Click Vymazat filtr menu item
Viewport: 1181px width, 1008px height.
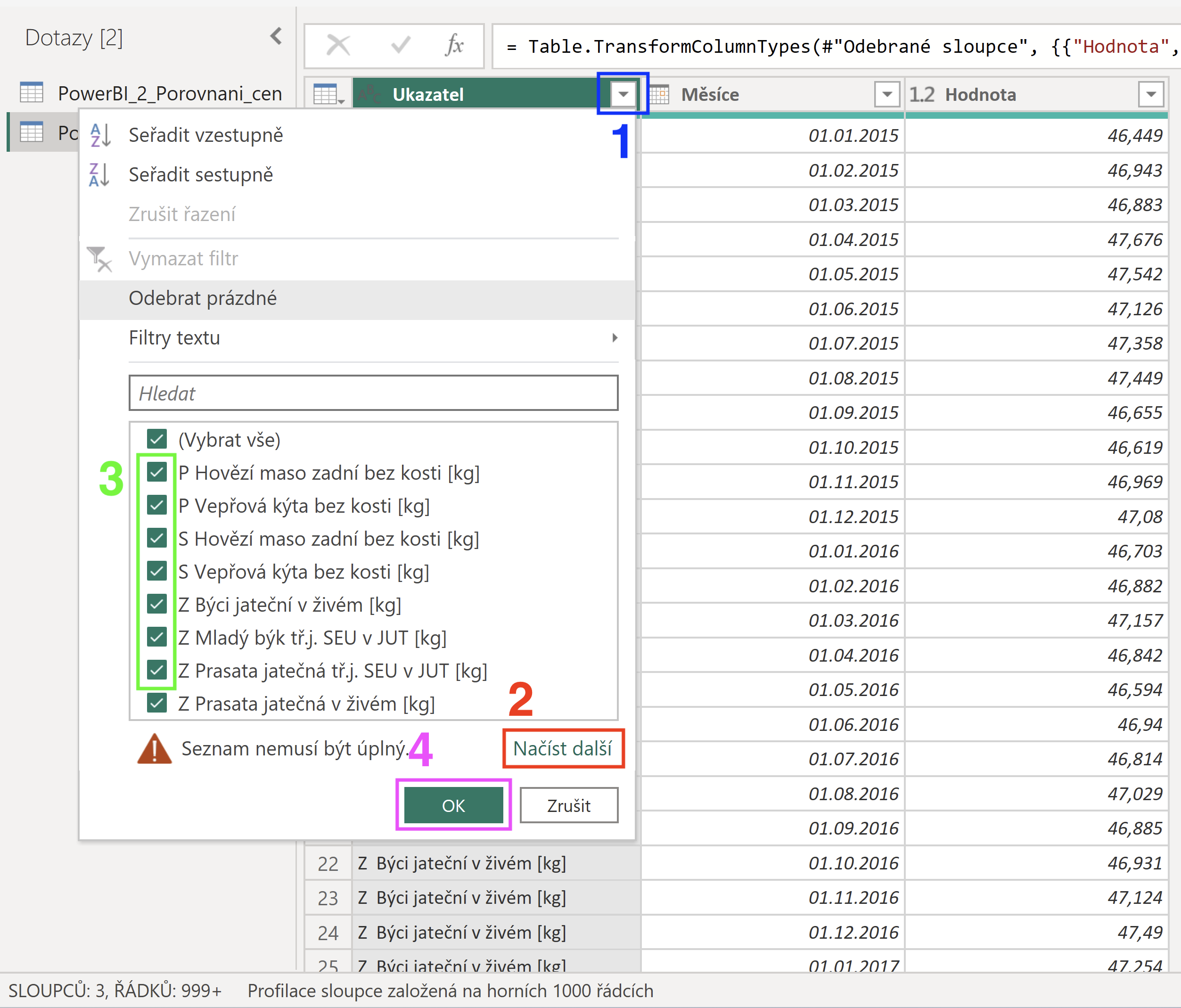pos(357,259)
